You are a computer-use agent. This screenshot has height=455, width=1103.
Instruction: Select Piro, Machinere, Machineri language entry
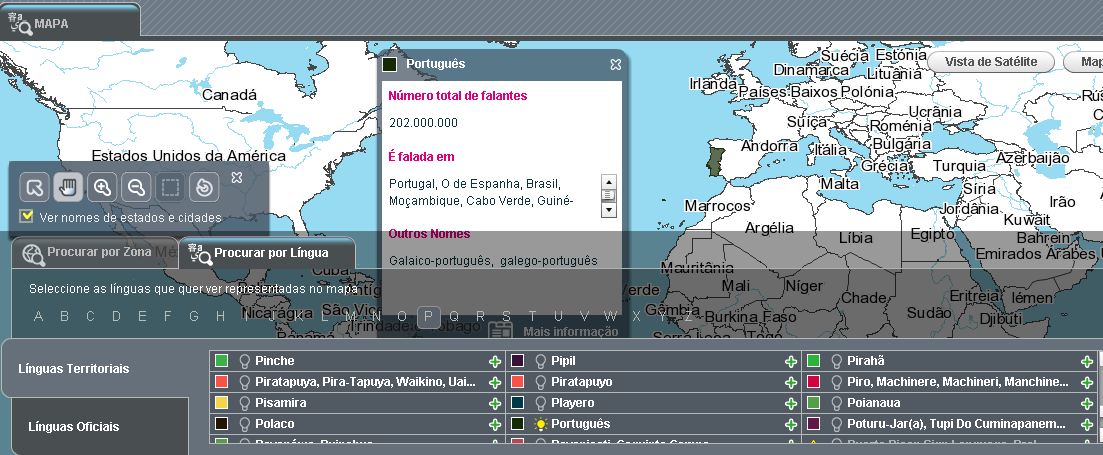958,382
